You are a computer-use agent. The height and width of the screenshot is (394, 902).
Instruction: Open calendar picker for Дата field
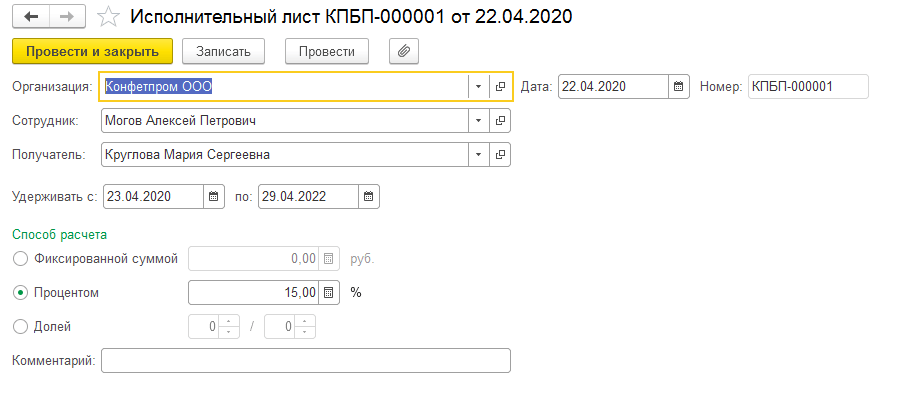(x=679, y=87)
